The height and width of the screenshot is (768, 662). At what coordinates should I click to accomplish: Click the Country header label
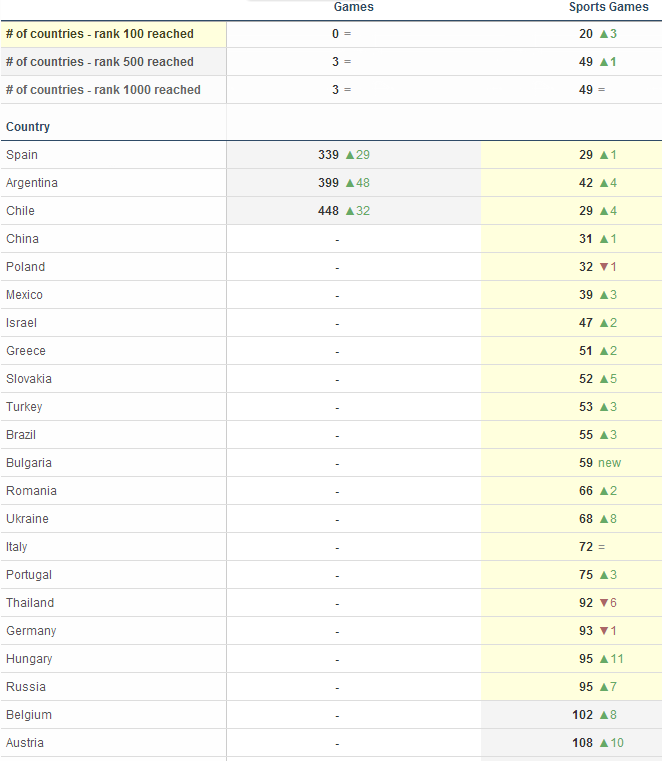click(28, 127)
